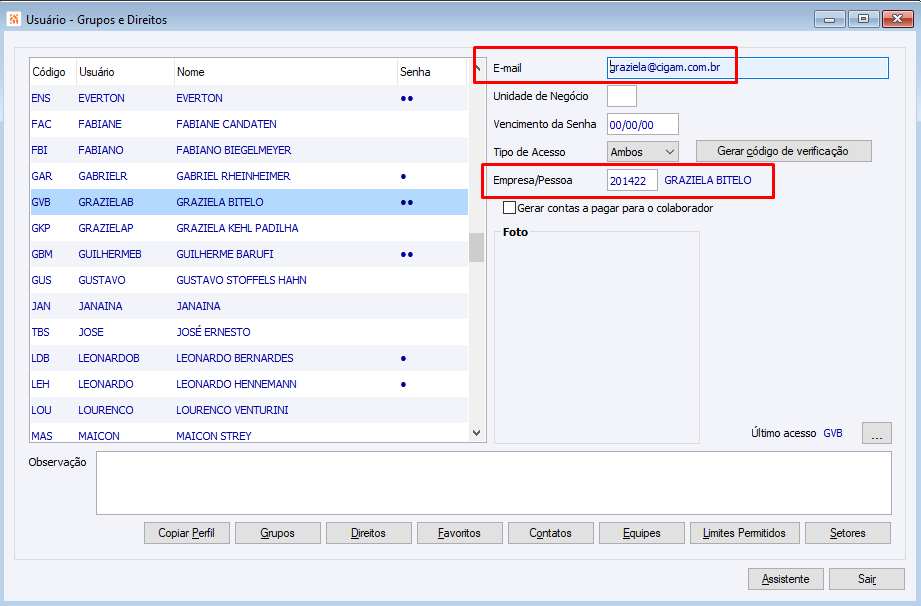
Task: Open Limites Permitidos
Action: [744, 533]
